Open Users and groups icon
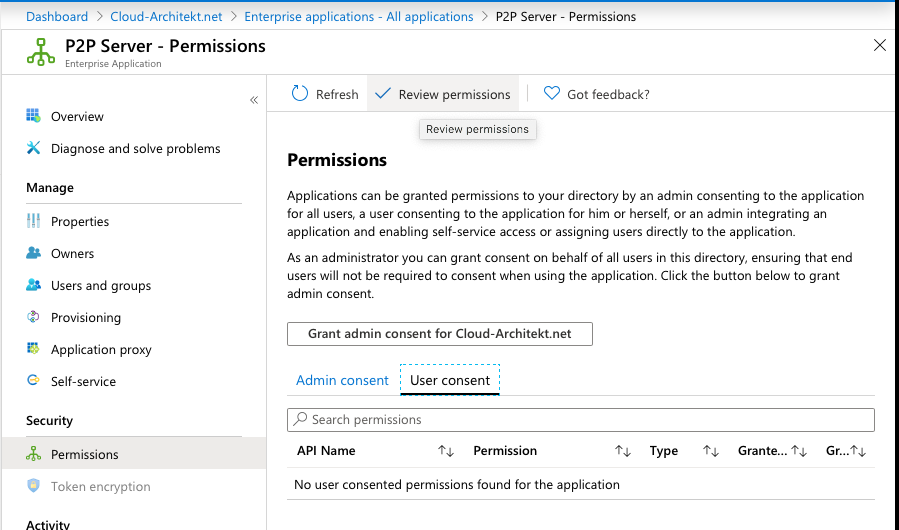 point(33,285)
